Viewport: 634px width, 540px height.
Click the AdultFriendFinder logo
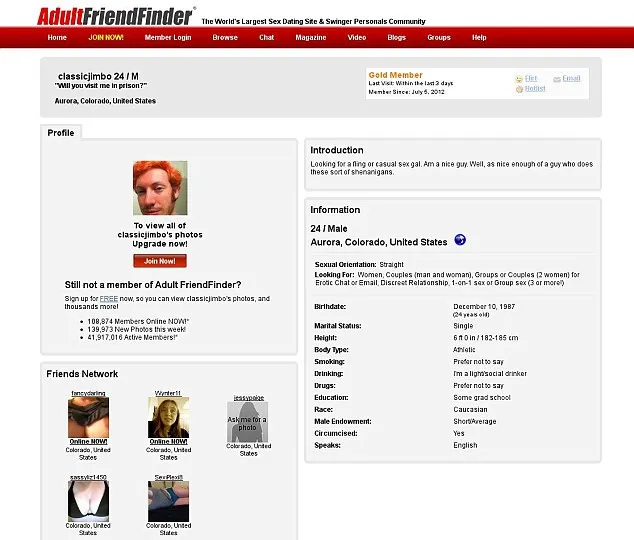(x=116, y=17)
